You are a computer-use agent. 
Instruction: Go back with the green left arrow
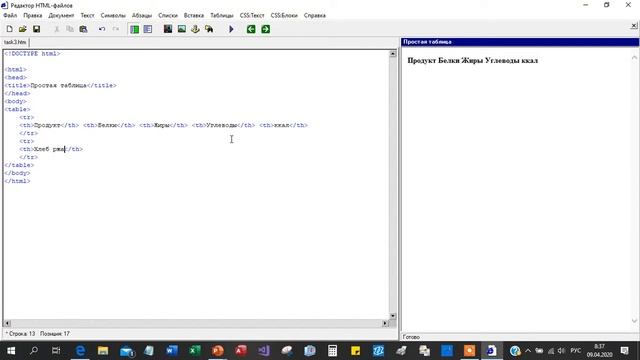tap(251, 29)
